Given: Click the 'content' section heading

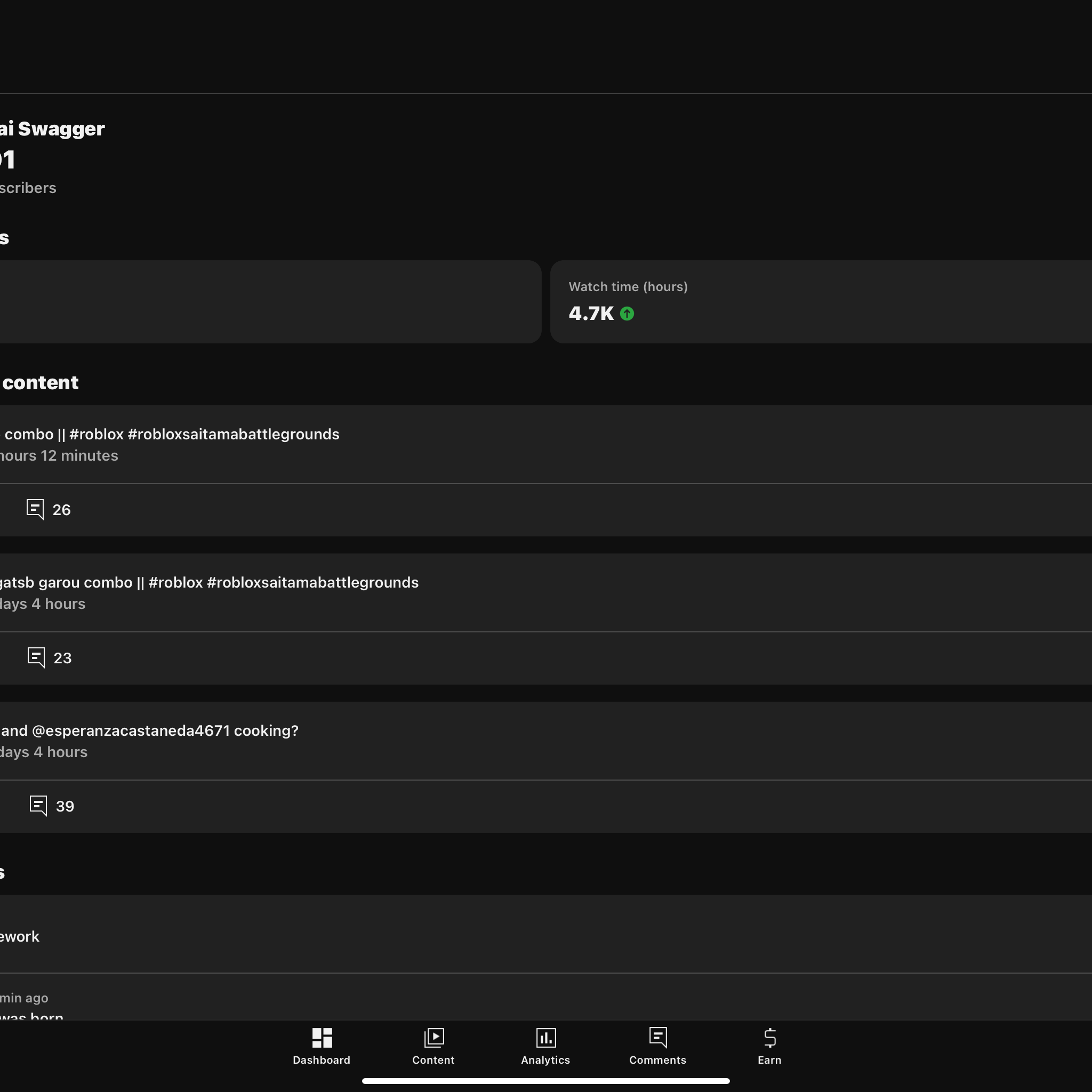Looking at the screenshot, I should point(40,383).
